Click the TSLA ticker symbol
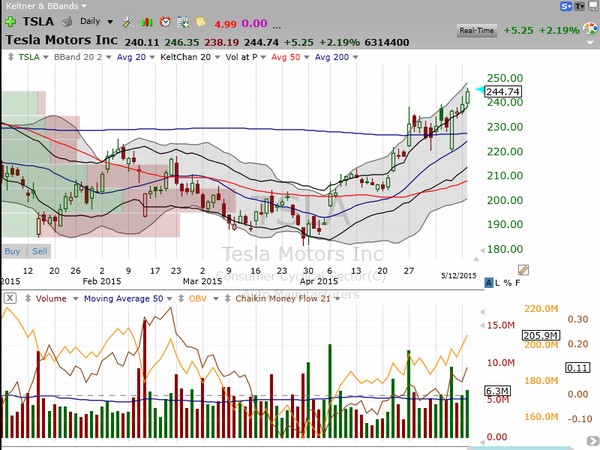 pyautogui.click(x=38, y=21)
